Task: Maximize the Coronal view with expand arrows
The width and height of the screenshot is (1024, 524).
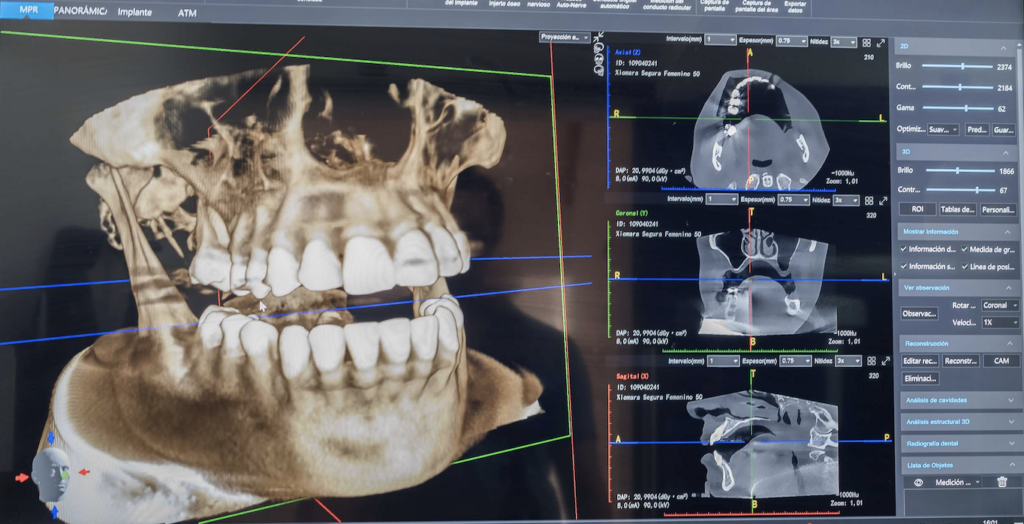Action: coord(881,199)
